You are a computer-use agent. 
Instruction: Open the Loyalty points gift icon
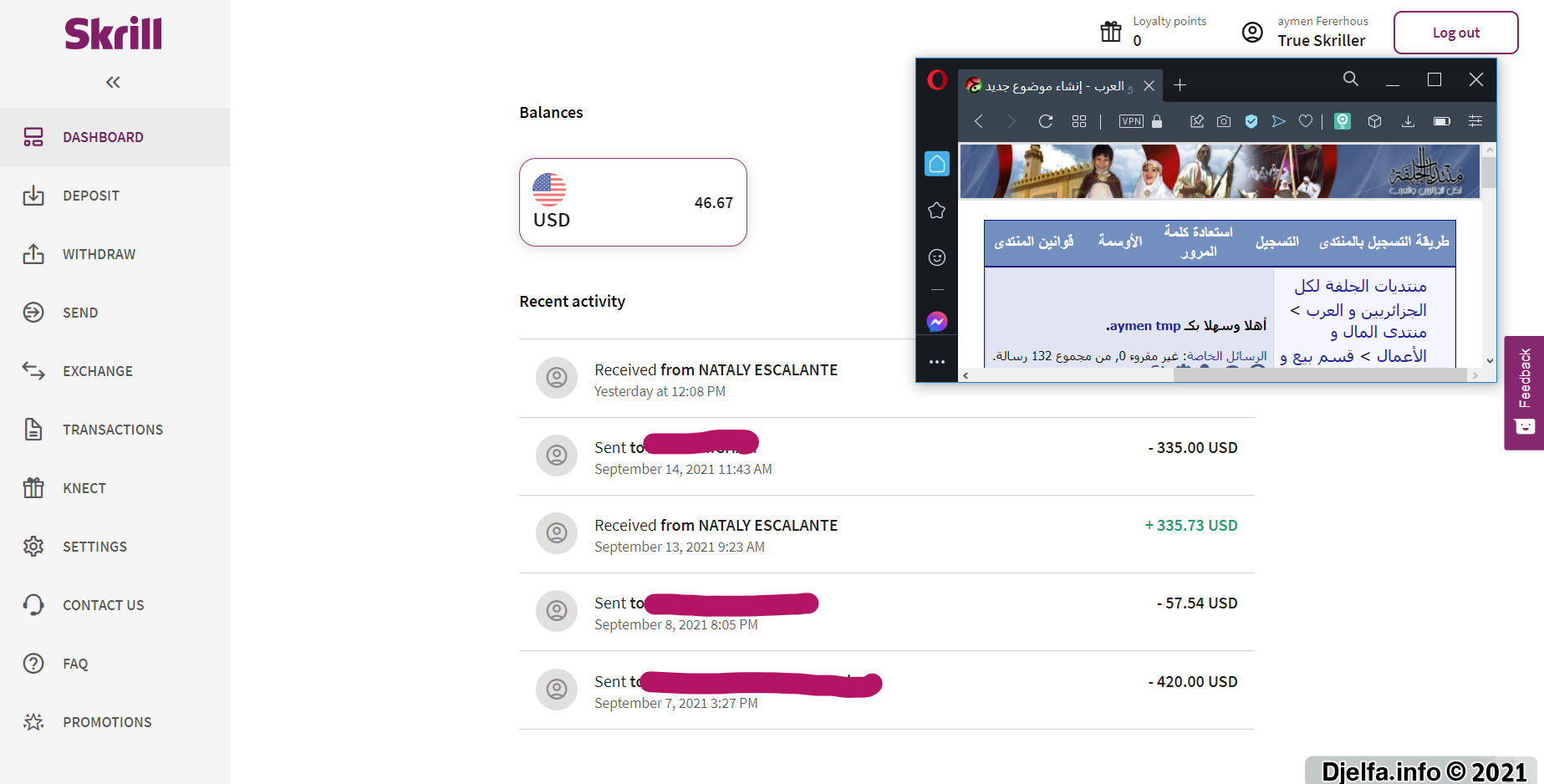click(x=1110, y=32)
